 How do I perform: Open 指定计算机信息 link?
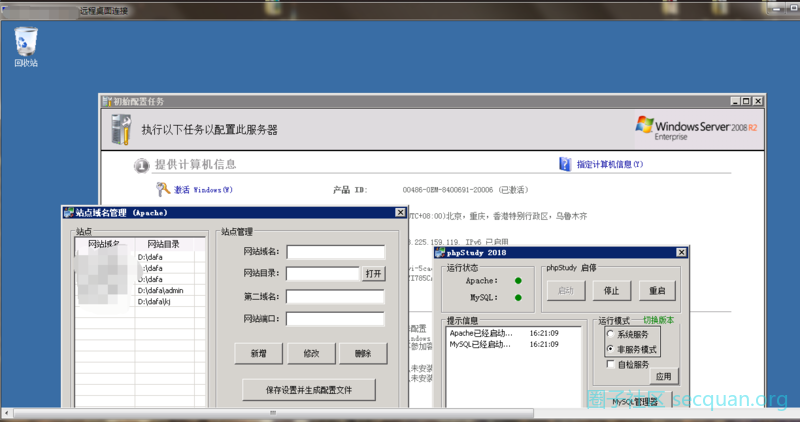610,164
